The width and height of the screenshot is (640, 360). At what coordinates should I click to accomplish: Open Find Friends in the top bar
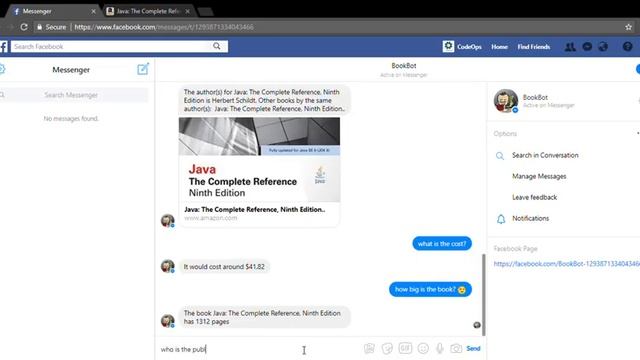[x=533, y=47]
